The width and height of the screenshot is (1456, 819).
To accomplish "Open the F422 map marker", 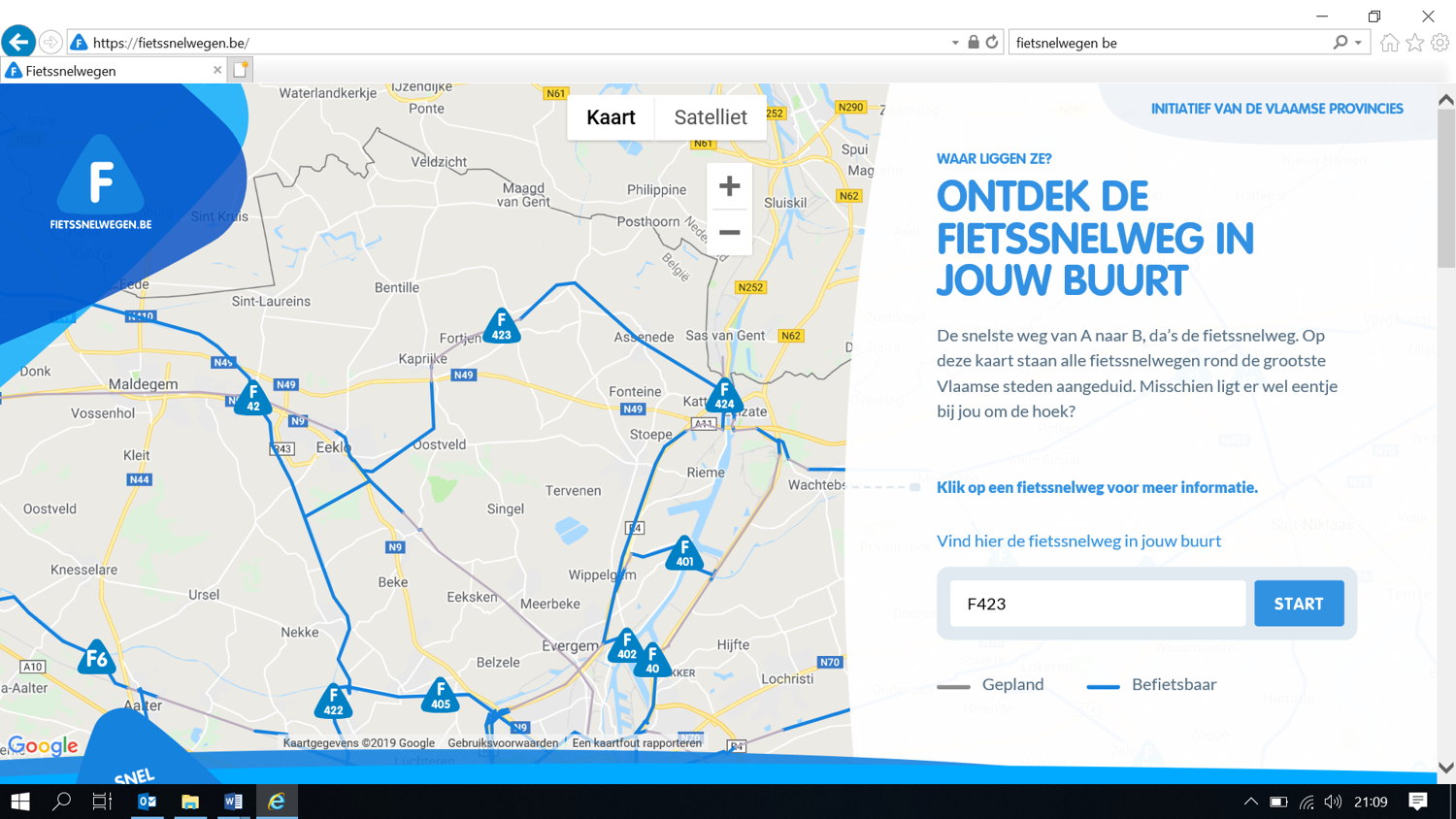I will [x=334, y=702].
